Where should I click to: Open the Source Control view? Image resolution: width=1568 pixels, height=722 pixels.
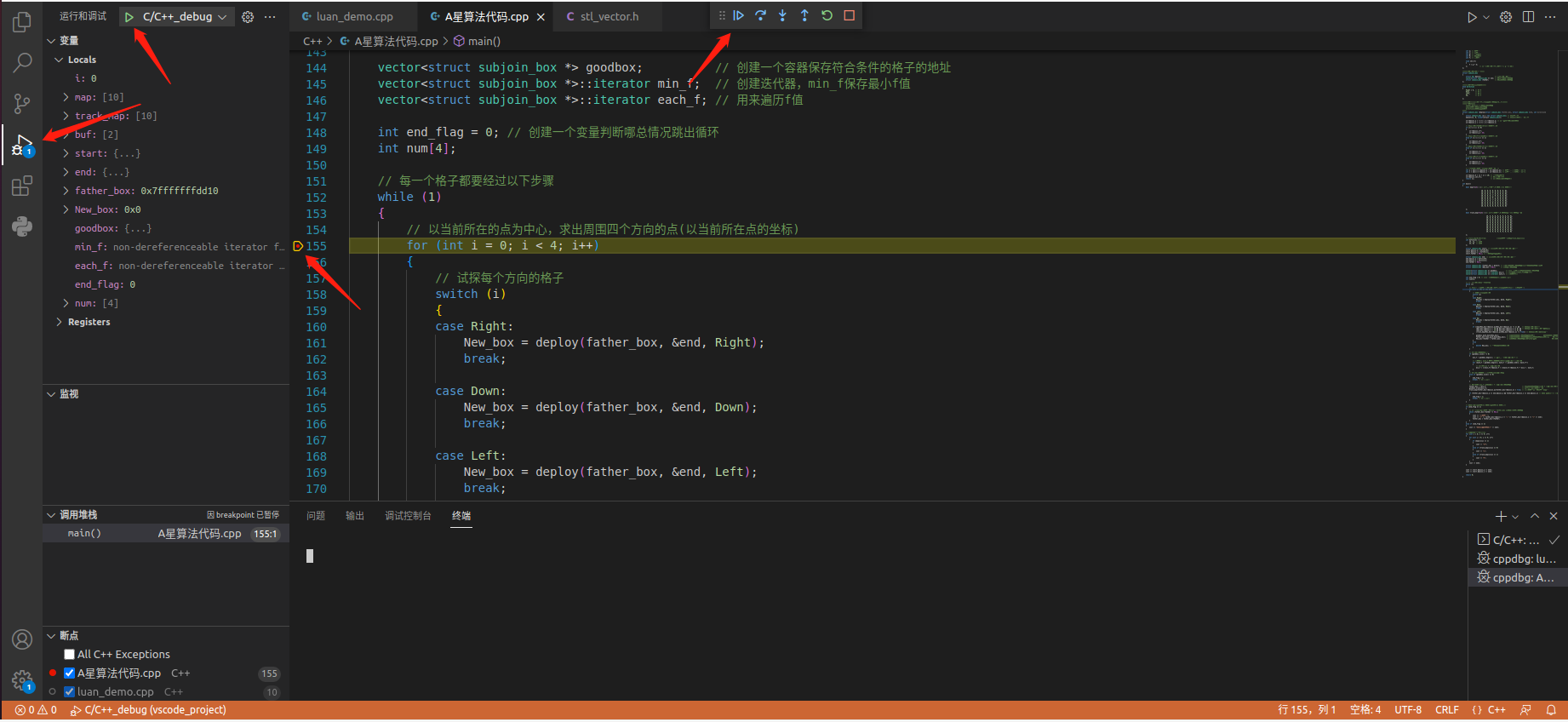[22, 104]
